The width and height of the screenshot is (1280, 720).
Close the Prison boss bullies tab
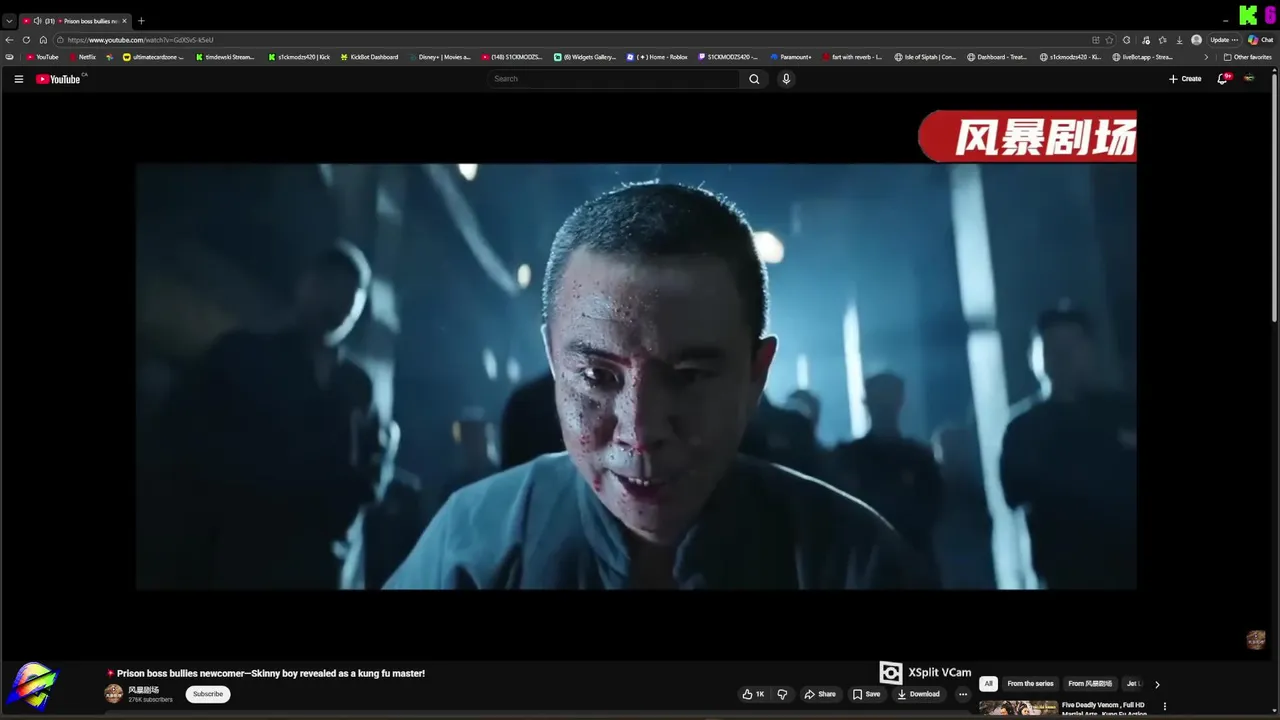(x=124, y=21)
